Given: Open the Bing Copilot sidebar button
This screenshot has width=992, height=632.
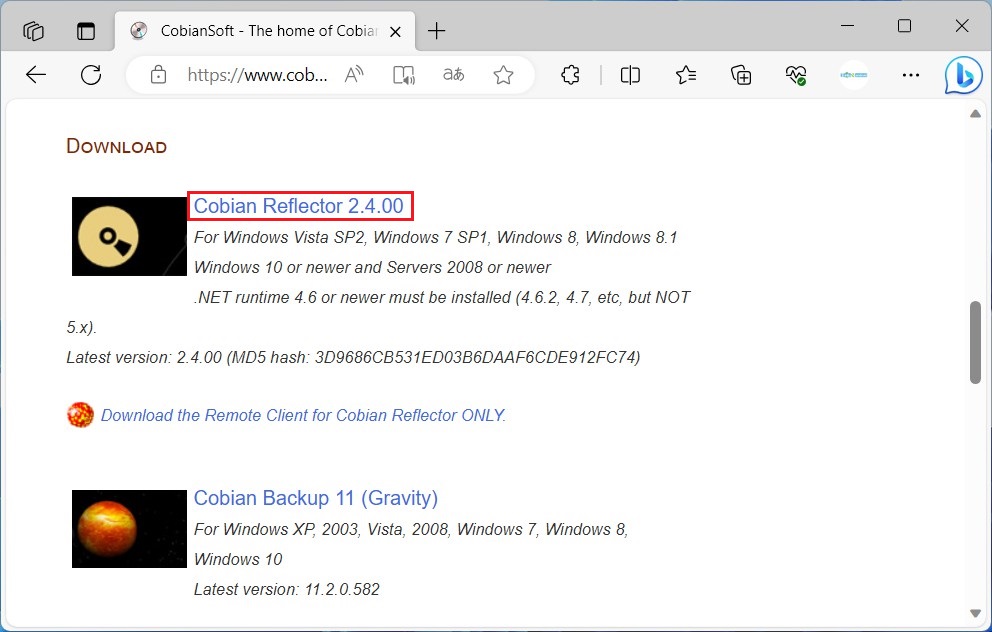Looking at the screenshot, I should pos(964,75).
